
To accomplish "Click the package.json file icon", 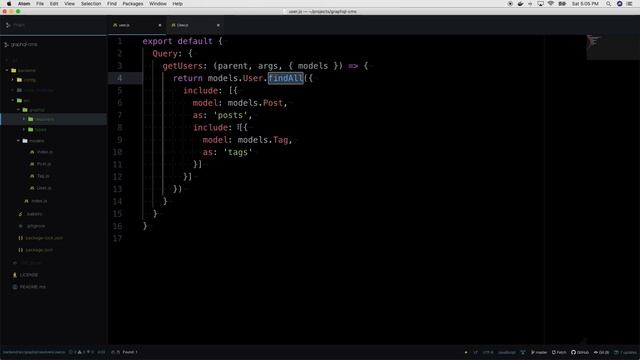I will coord(20,250).
